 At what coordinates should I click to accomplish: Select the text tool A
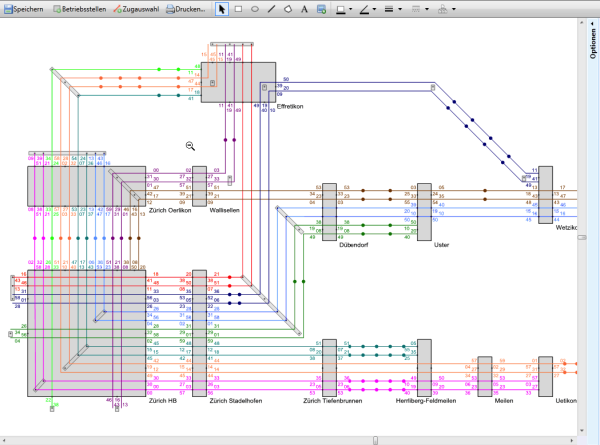click(304, 8)
